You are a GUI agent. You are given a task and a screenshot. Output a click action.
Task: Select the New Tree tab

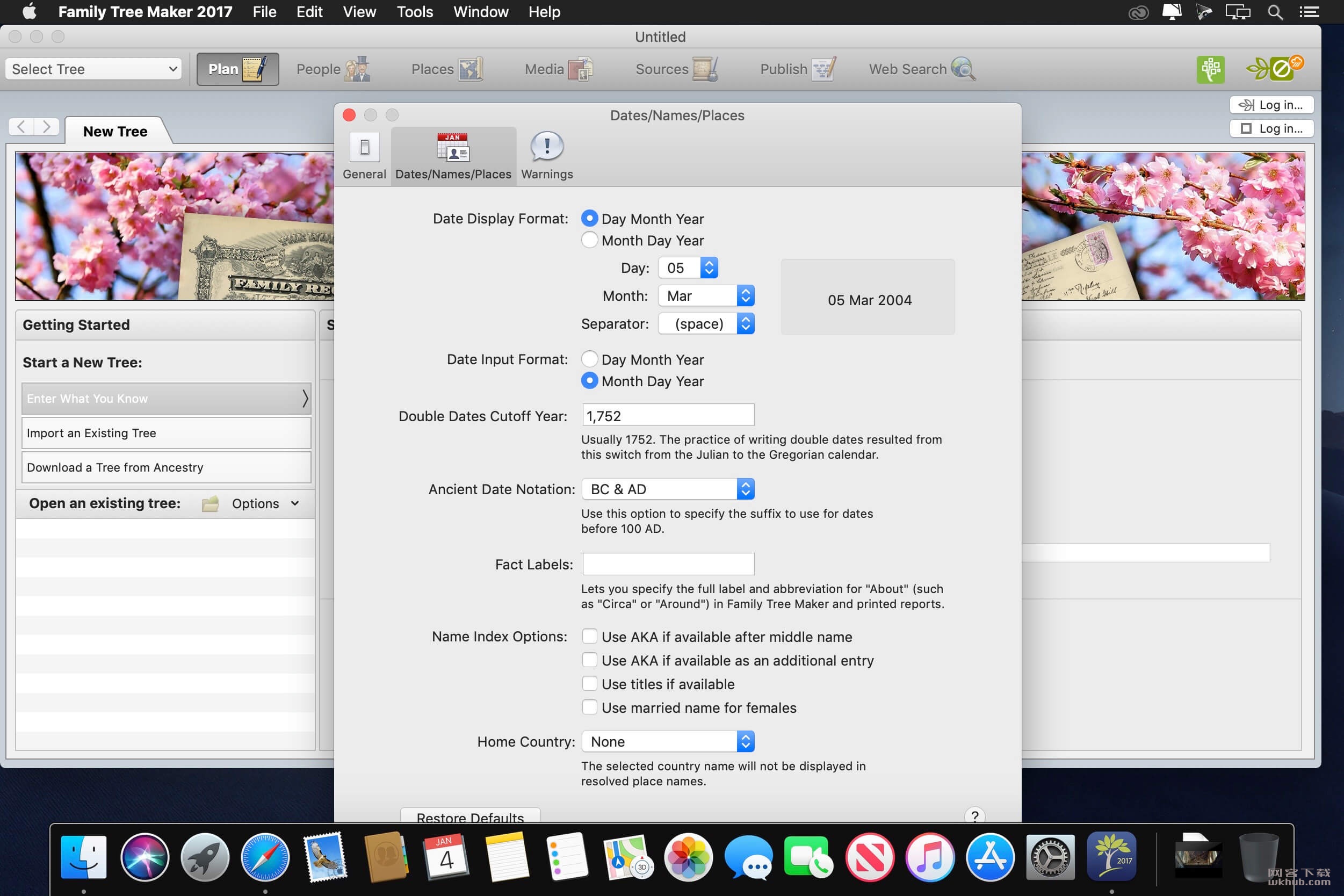point(115,132)
